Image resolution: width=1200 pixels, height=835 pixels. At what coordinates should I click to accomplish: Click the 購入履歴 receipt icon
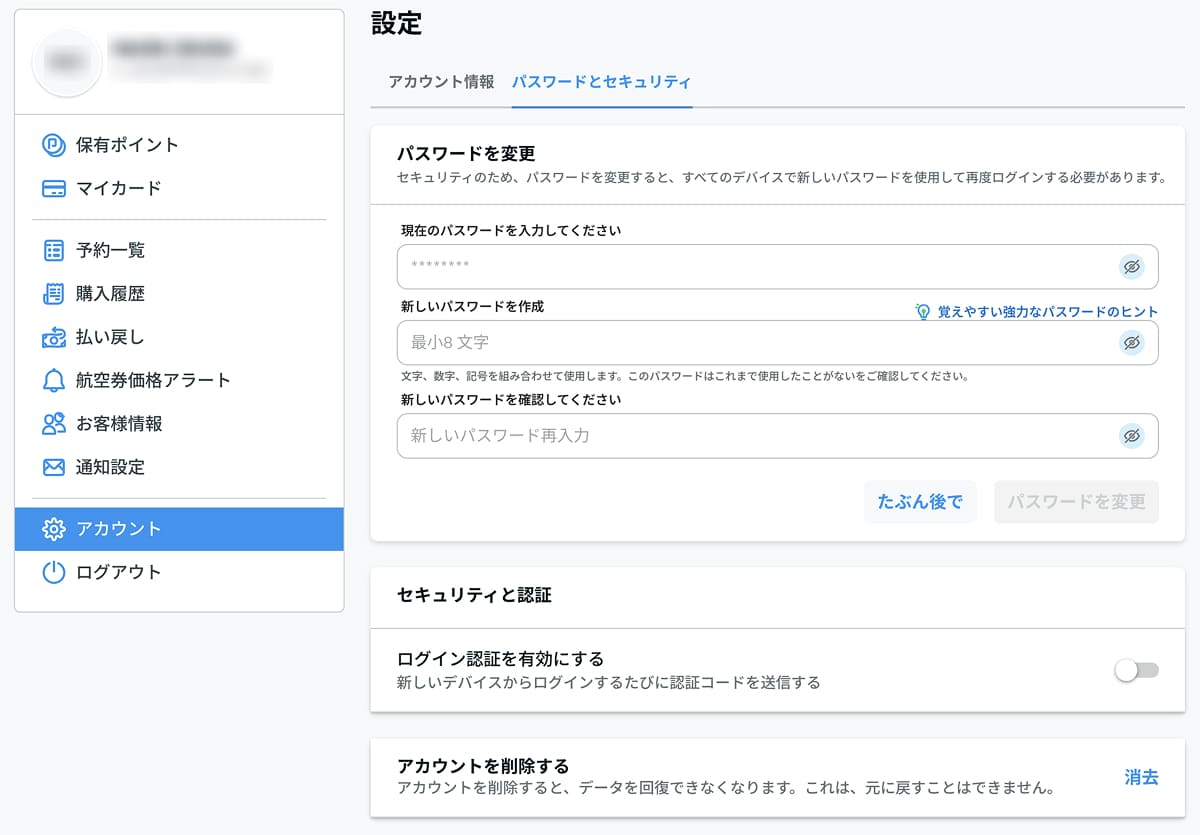click(x=53, y=294)
